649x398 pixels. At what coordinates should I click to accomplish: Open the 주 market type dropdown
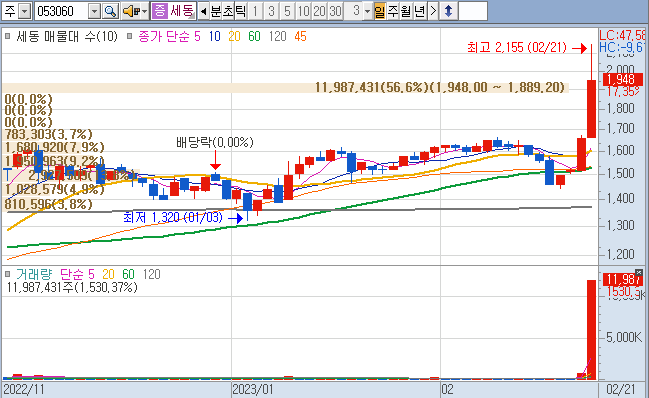(x=25, y=11)
